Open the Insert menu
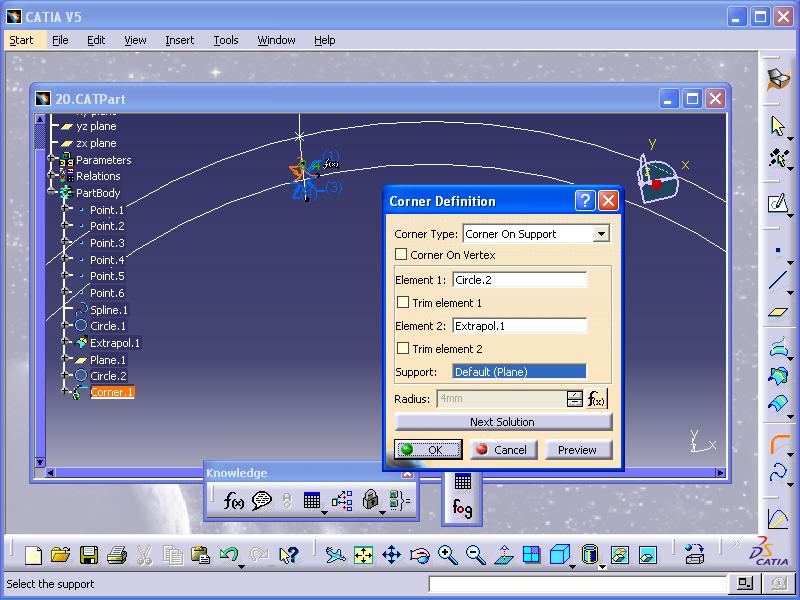 180,40
